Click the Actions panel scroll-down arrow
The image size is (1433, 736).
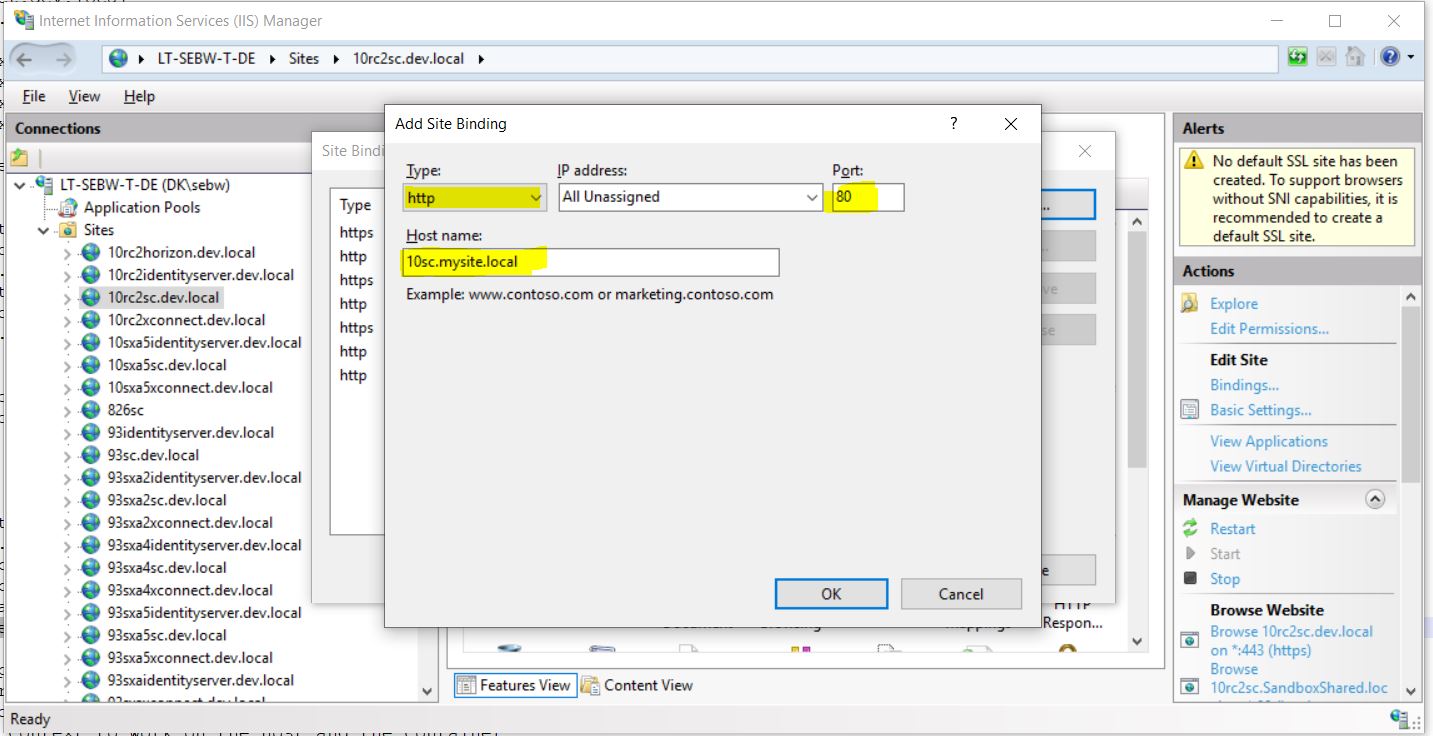point(1410,690)
